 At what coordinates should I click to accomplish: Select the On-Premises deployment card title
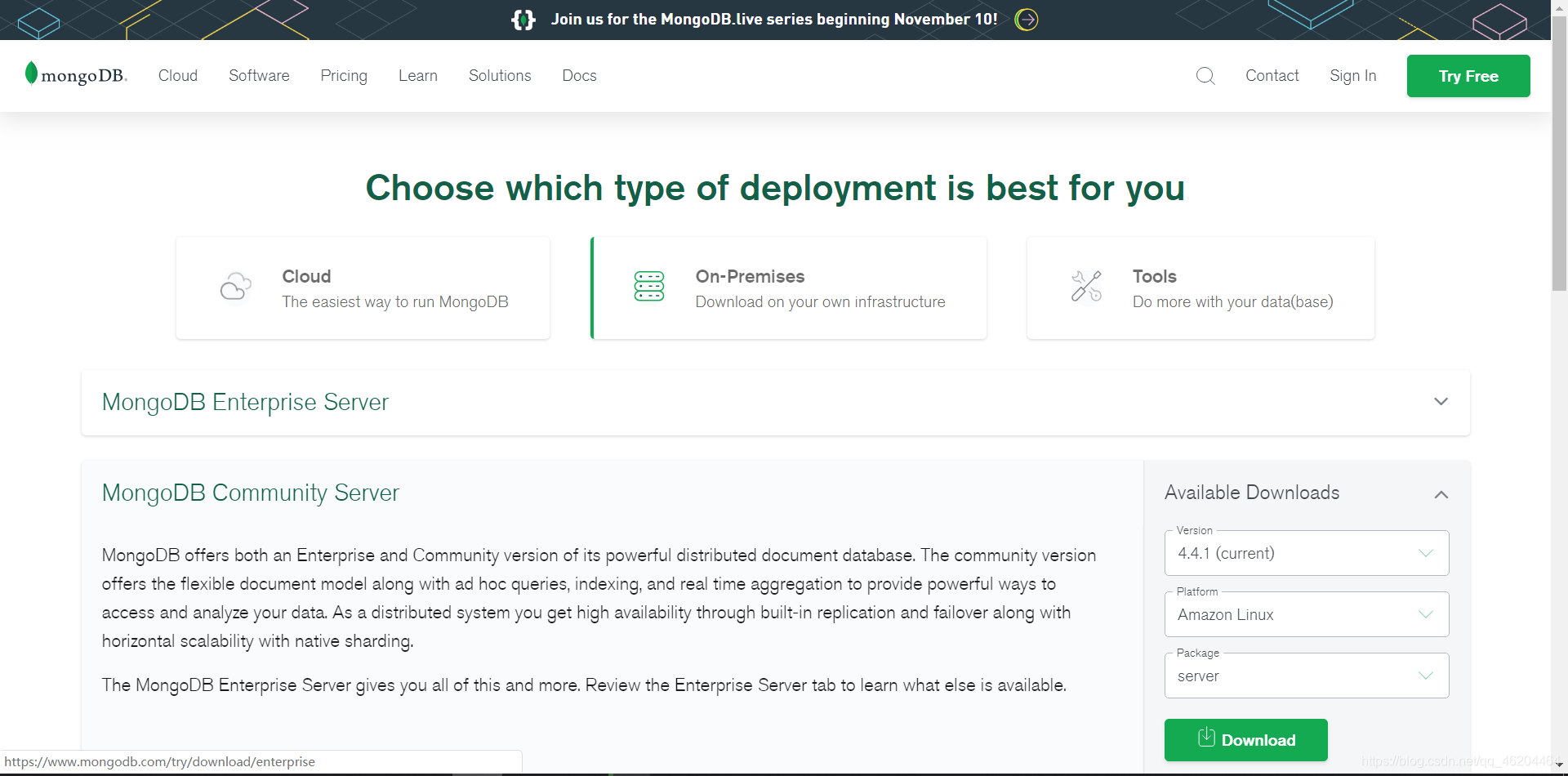tap(750, 276)
